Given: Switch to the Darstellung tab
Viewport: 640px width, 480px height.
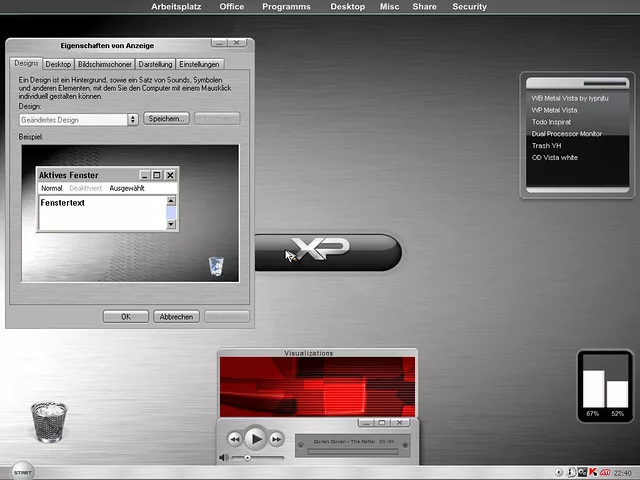Looking at the screenshot, I should (x=155, y=64).
